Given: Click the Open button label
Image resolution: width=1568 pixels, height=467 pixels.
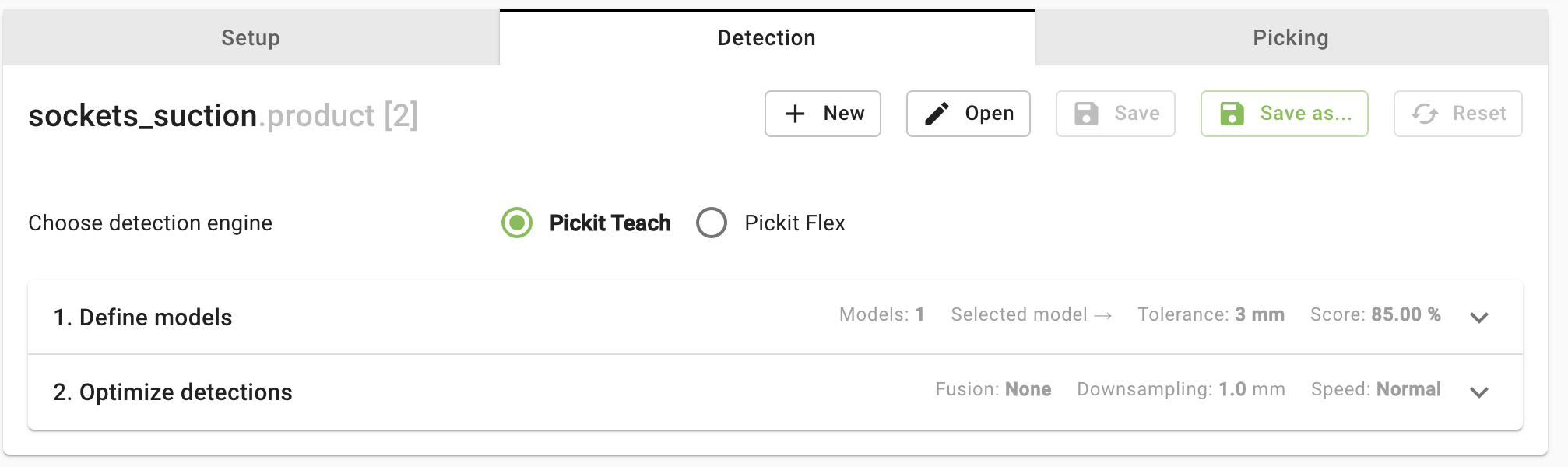Looking at the screenshot, I should tap(990, 114).
